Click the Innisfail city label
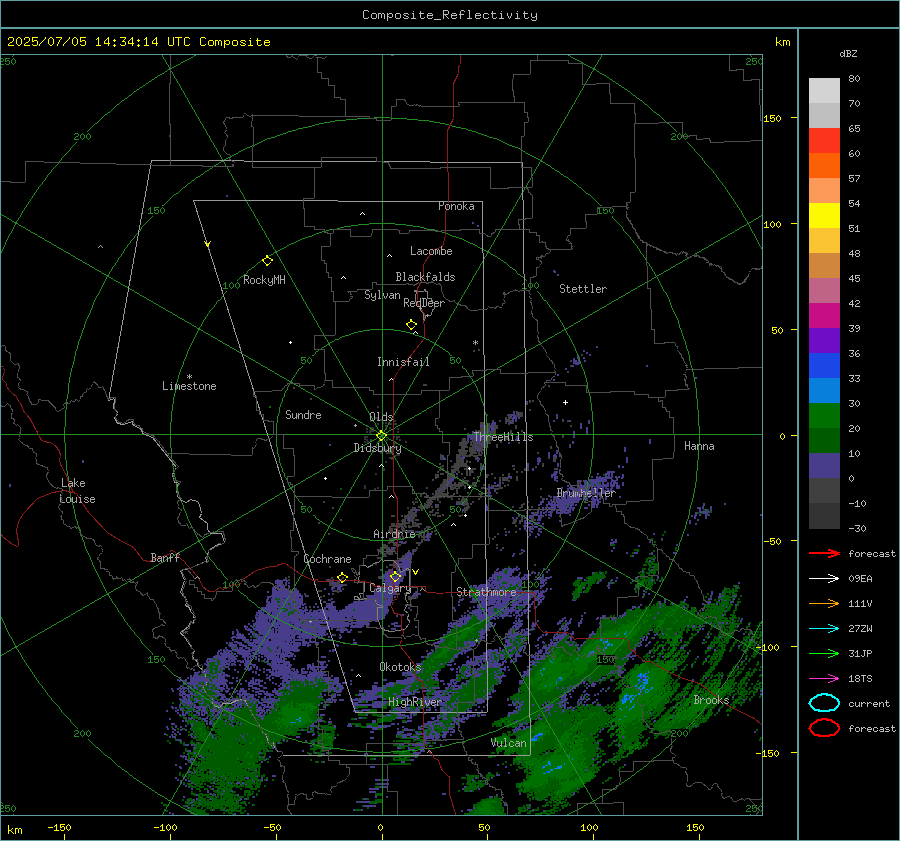Screen dimensions: 900x841 tap(403, 362)
